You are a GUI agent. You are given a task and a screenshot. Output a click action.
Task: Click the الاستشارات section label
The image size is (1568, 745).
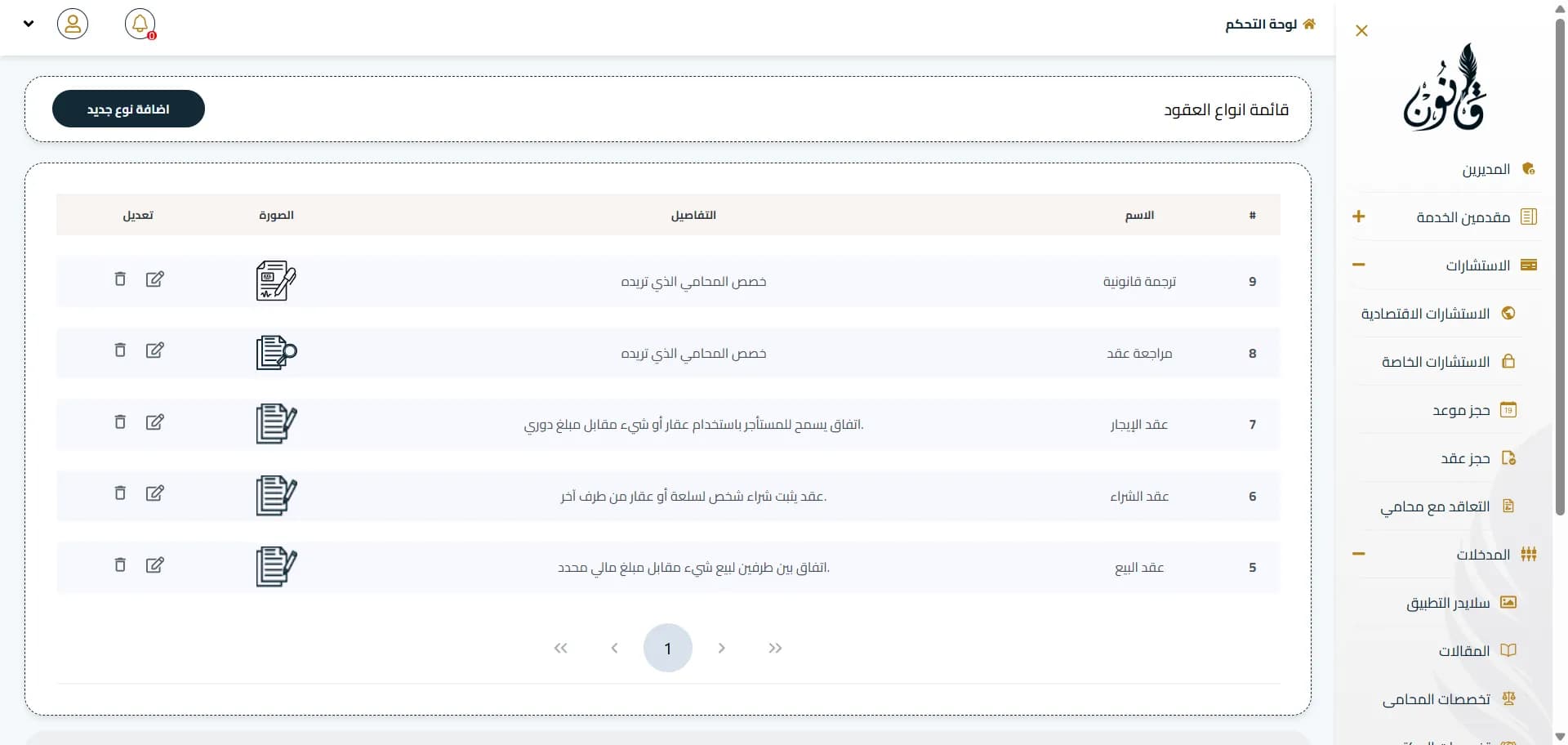pos(1478,265)
